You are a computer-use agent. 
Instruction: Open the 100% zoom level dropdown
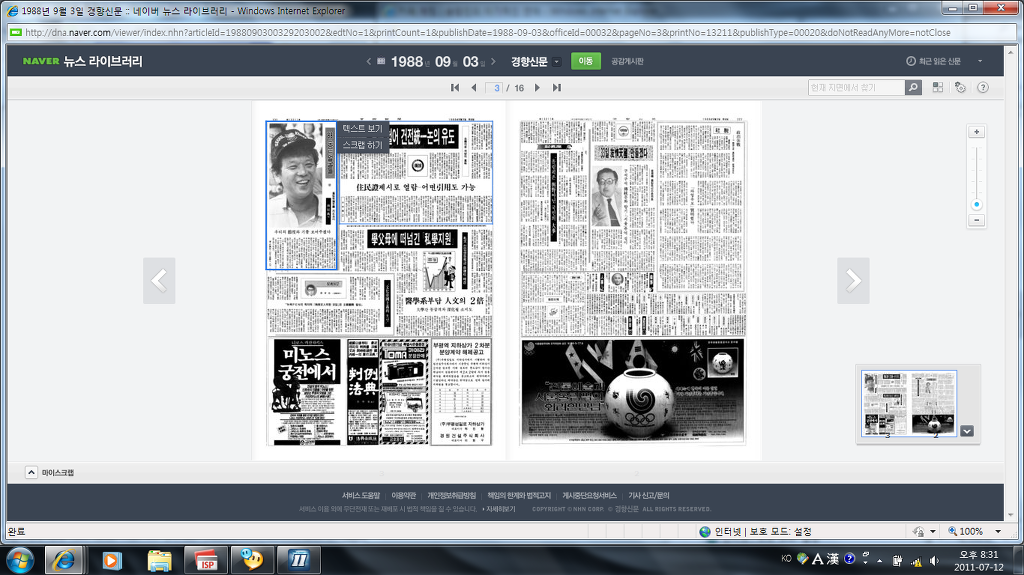(x=998, y=531)
